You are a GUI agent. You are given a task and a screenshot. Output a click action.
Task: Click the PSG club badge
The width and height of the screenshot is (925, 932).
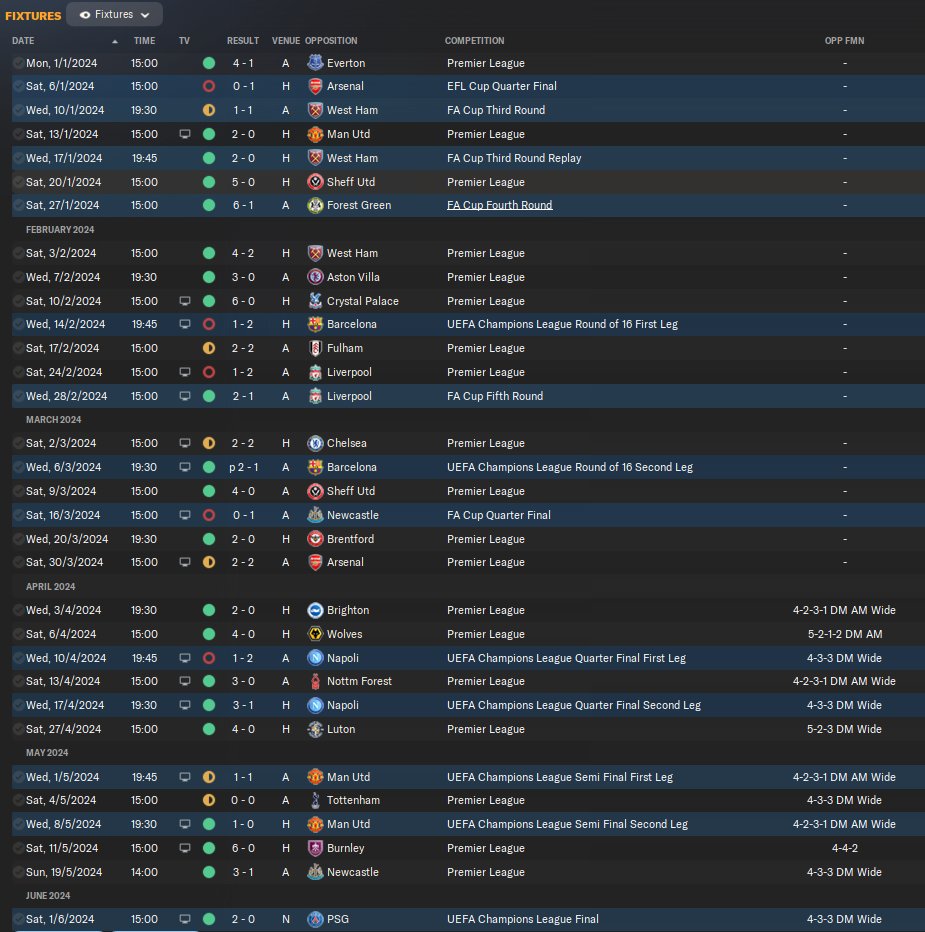tap(315, 919)
